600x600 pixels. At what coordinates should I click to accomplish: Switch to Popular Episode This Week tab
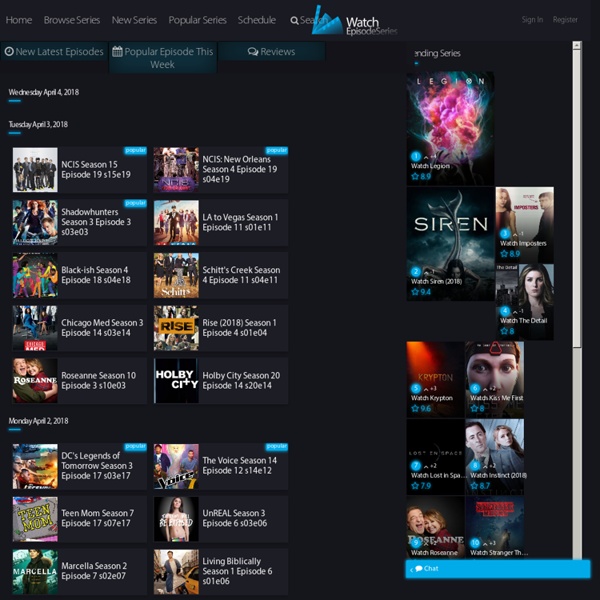[162, 58]
